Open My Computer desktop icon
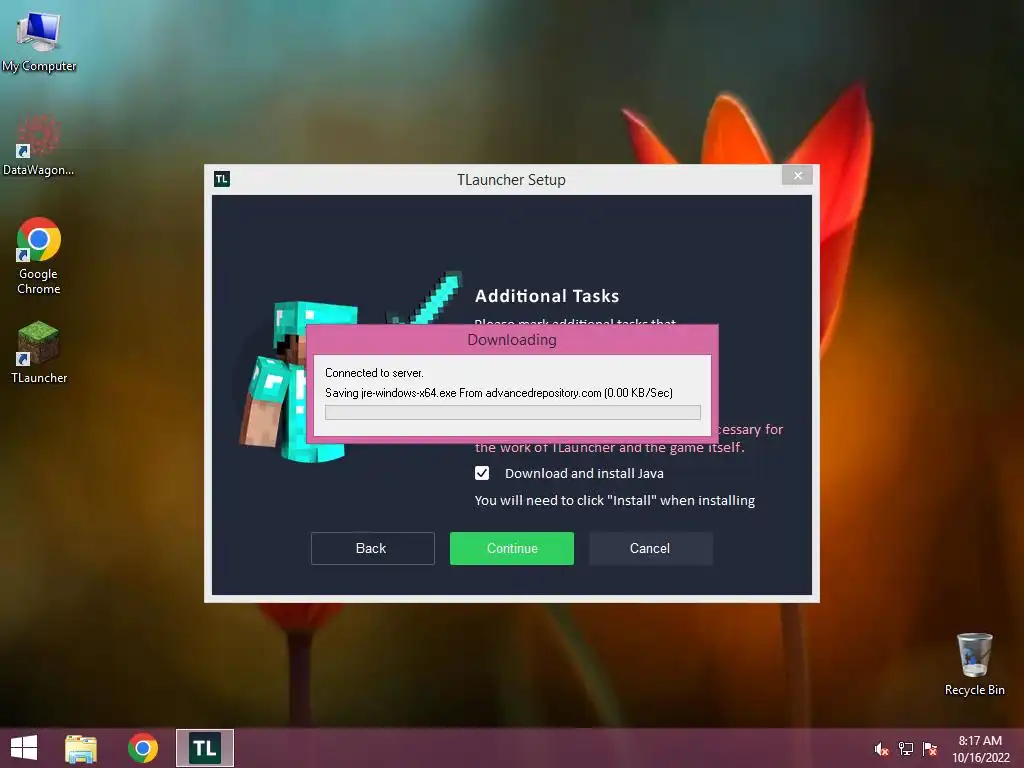The image size is (1024, 768). click(39, 40)
